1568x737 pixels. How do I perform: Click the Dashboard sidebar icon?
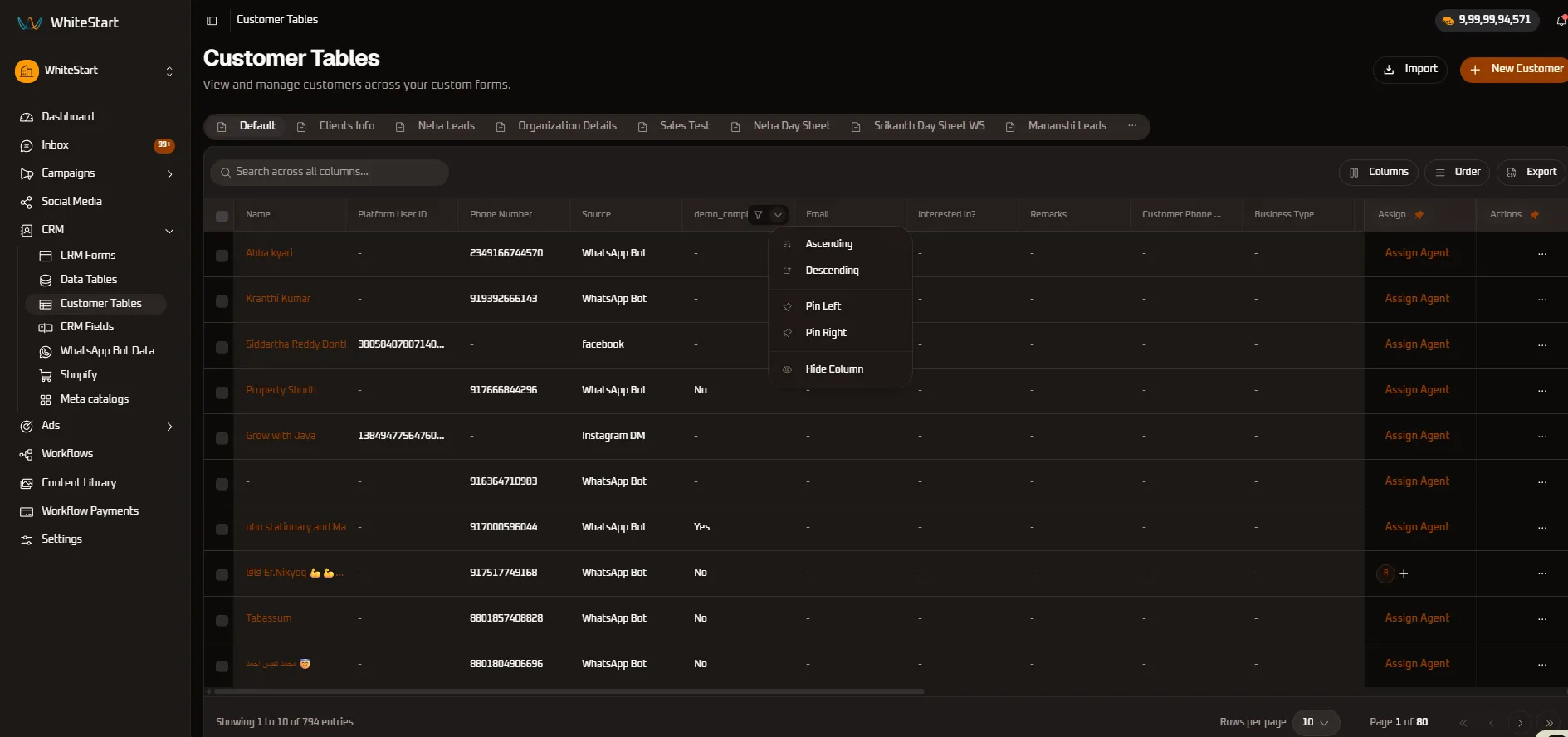(x=27, y=117)
